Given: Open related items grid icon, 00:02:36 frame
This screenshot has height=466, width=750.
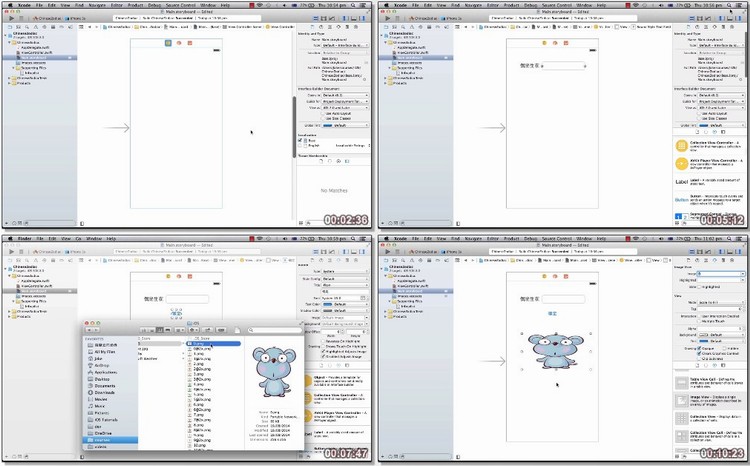Looking at the screenshot, I should [x=82, y=27].
